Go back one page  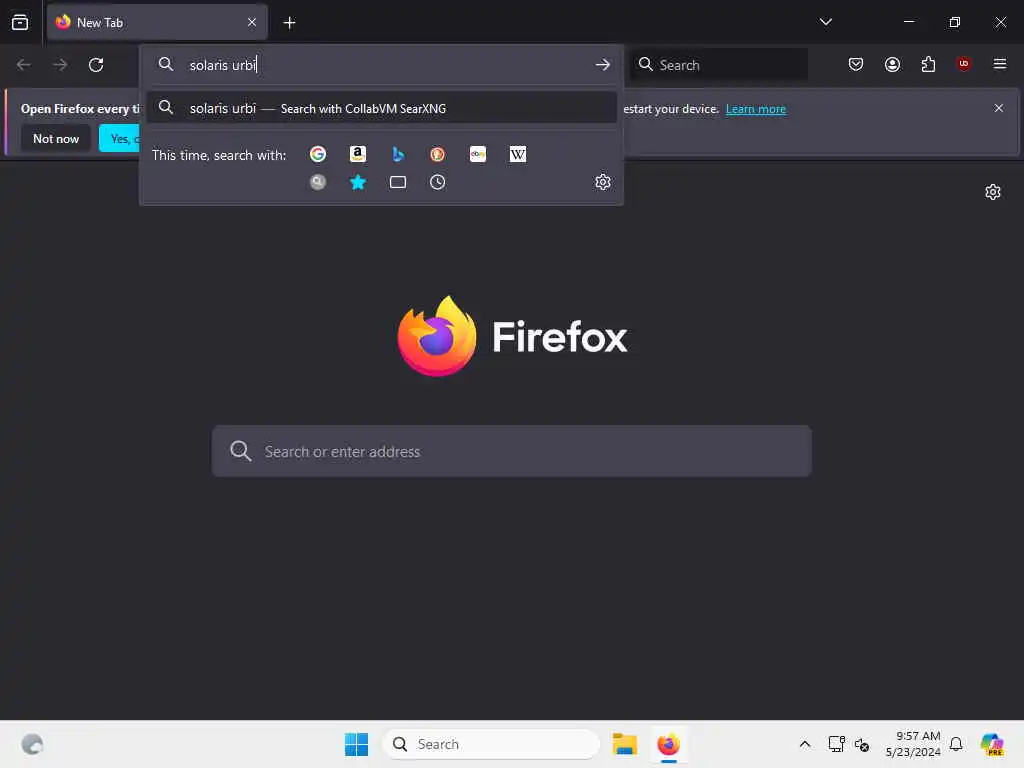(24, 65)
